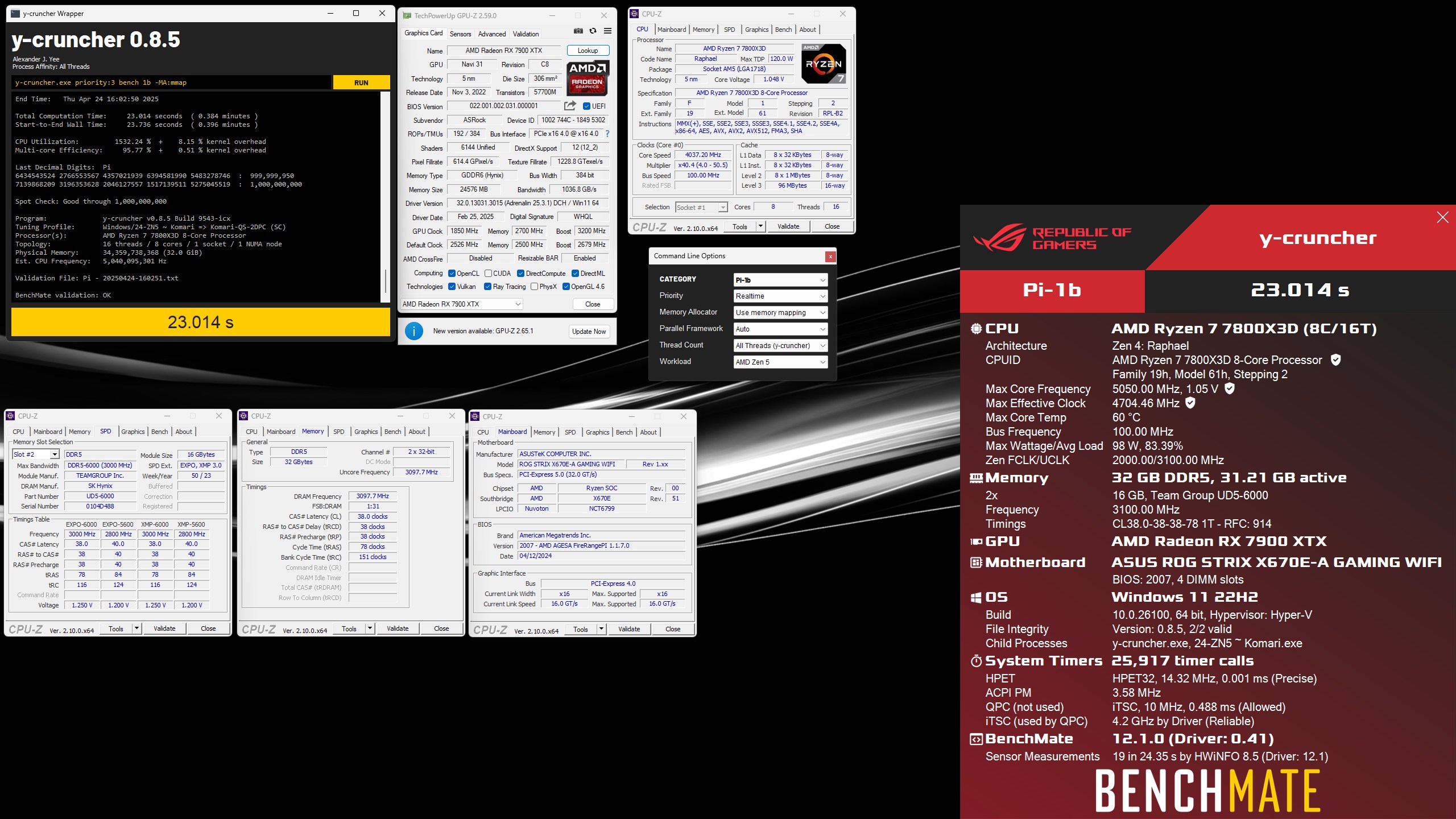Open the Socket #1 selection dropdown in CPU-Z
The width and height of the screenshot is (1456, 819).
(701, 208)
